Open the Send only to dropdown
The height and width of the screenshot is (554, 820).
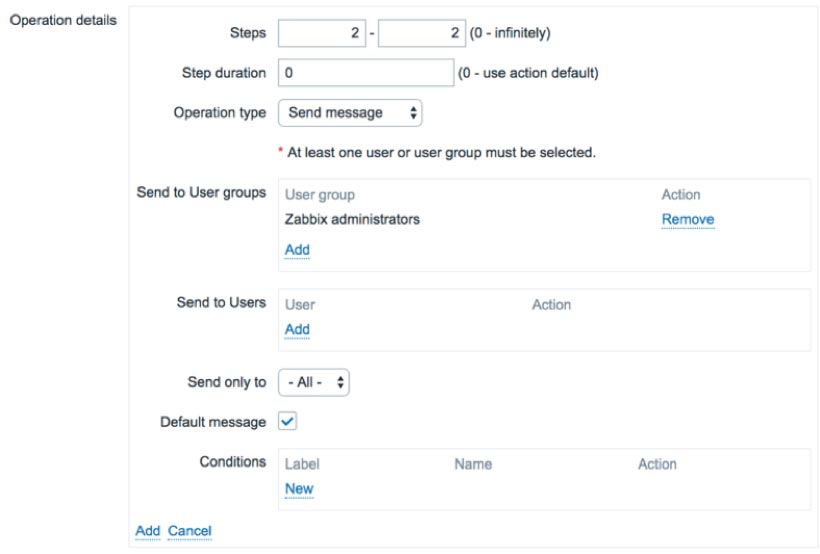point(314,382)
